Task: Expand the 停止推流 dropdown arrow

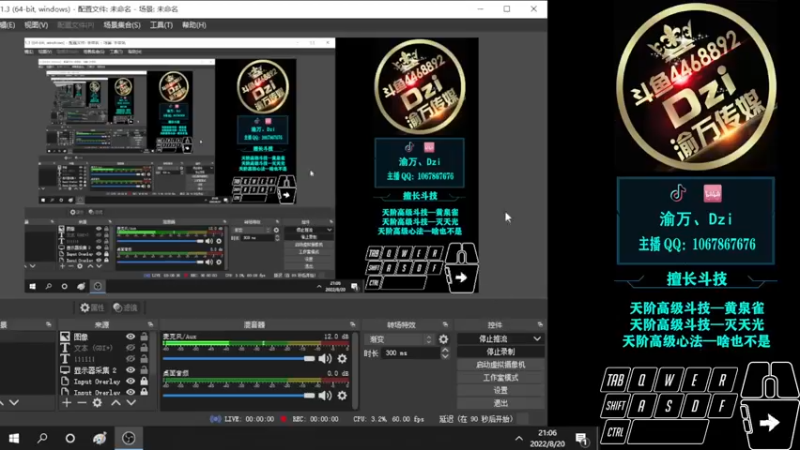Action: [537, 339]
